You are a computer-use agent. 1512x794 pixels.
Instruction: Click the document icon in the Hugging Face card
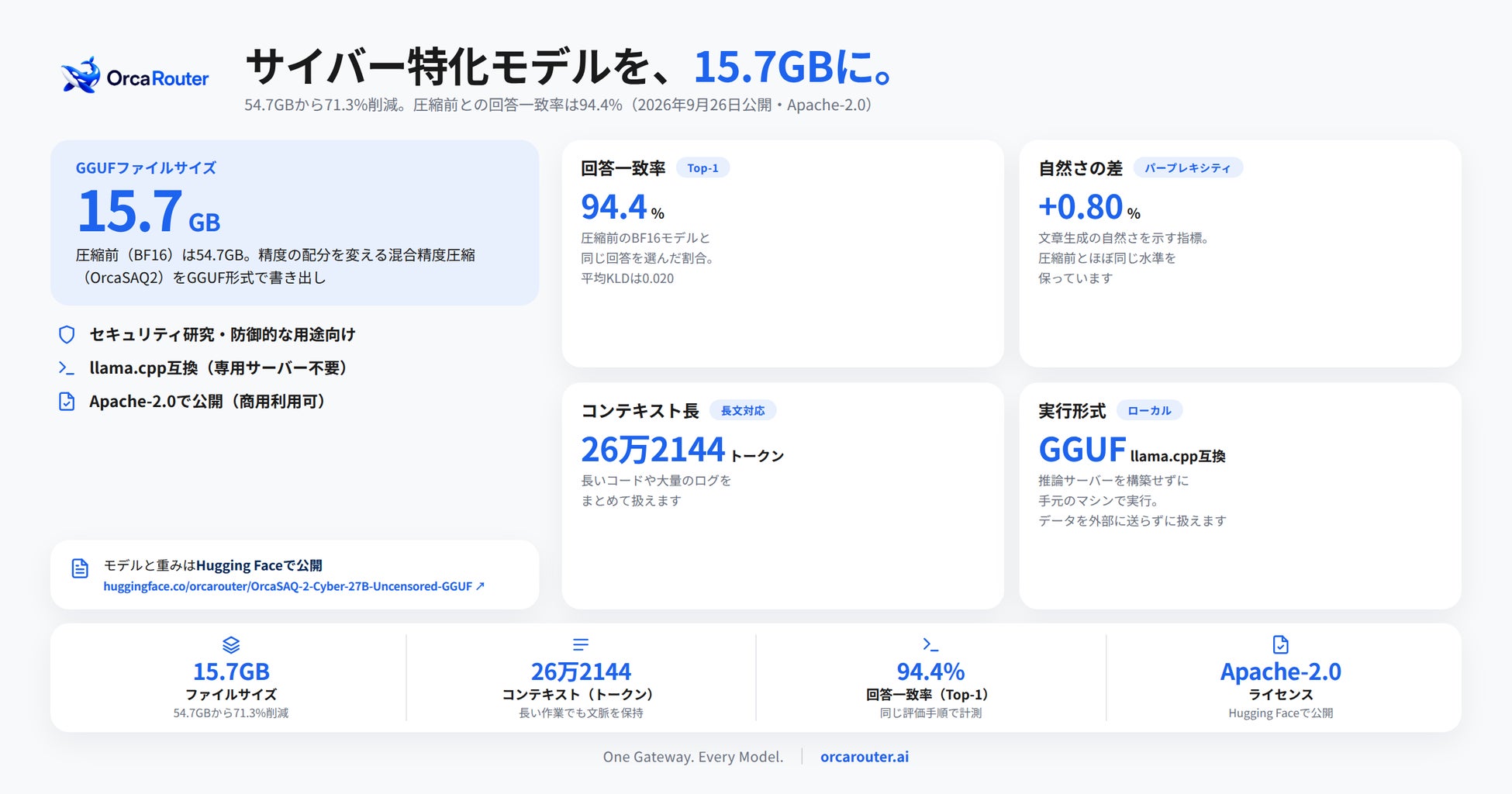(x=80, y=568)
